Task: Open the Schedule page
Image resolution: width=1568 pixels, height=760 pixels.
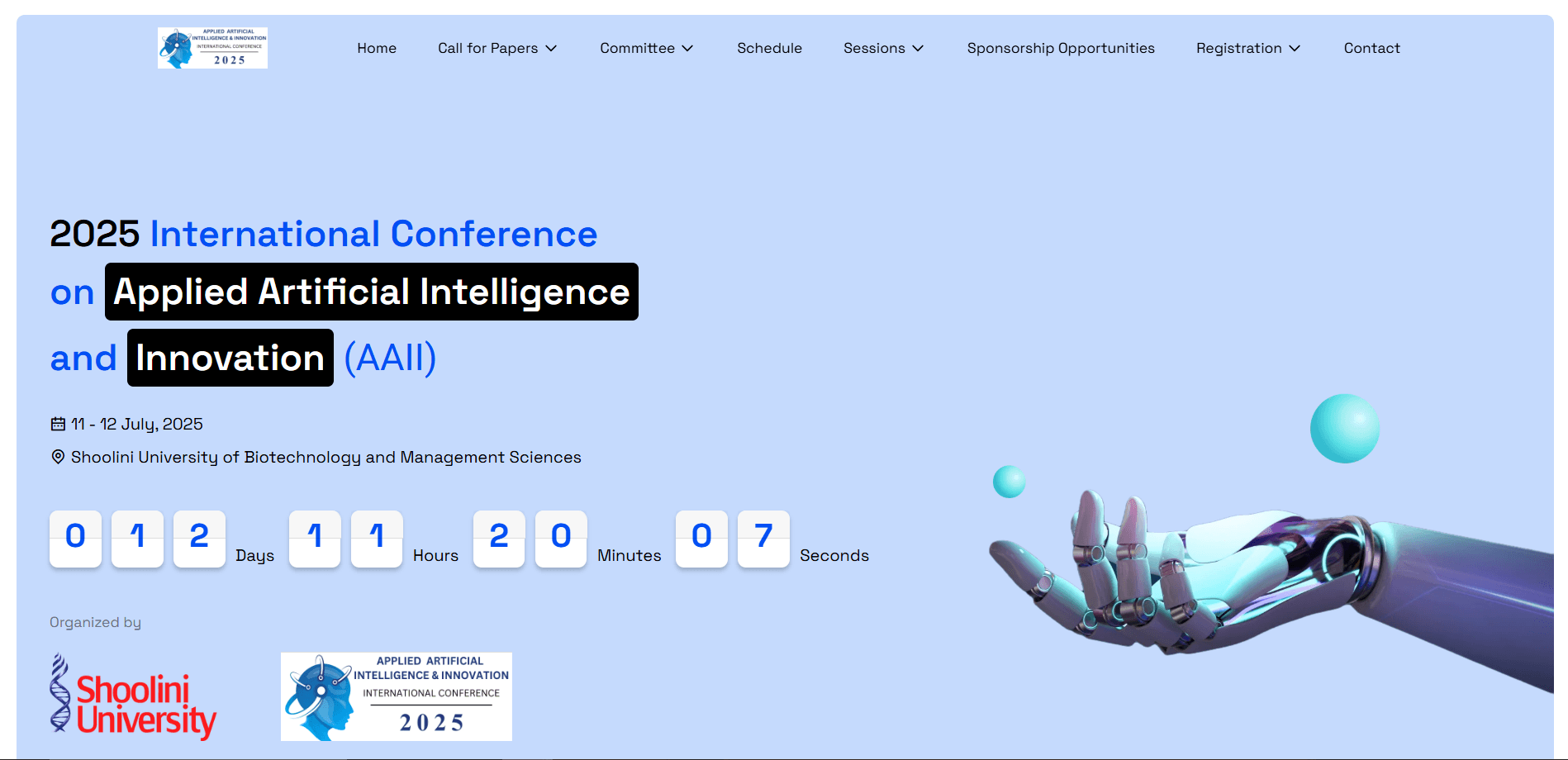Action: coord(769,48)
